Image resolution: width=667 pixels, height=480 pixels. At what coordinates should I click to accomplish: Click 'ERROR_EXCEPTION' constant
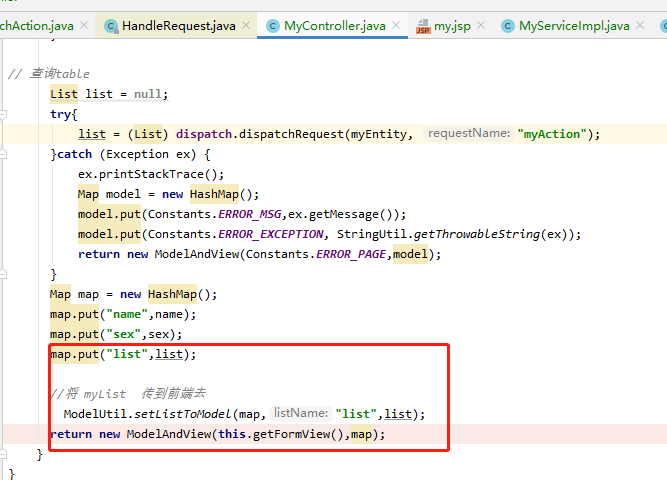click(271, 234)
